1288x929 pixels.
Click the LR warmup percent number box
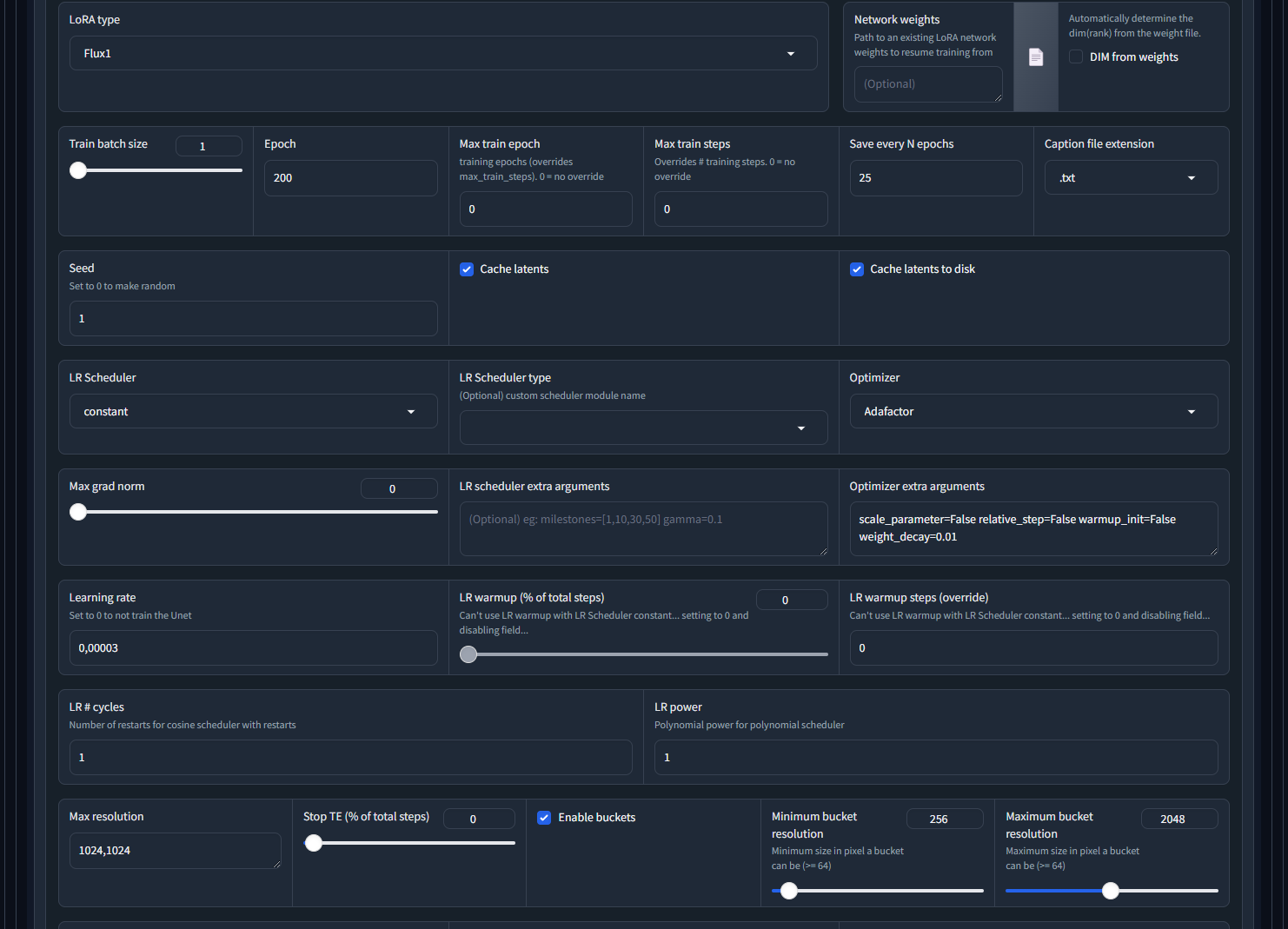pyautogui.click(x=792, y=600)
